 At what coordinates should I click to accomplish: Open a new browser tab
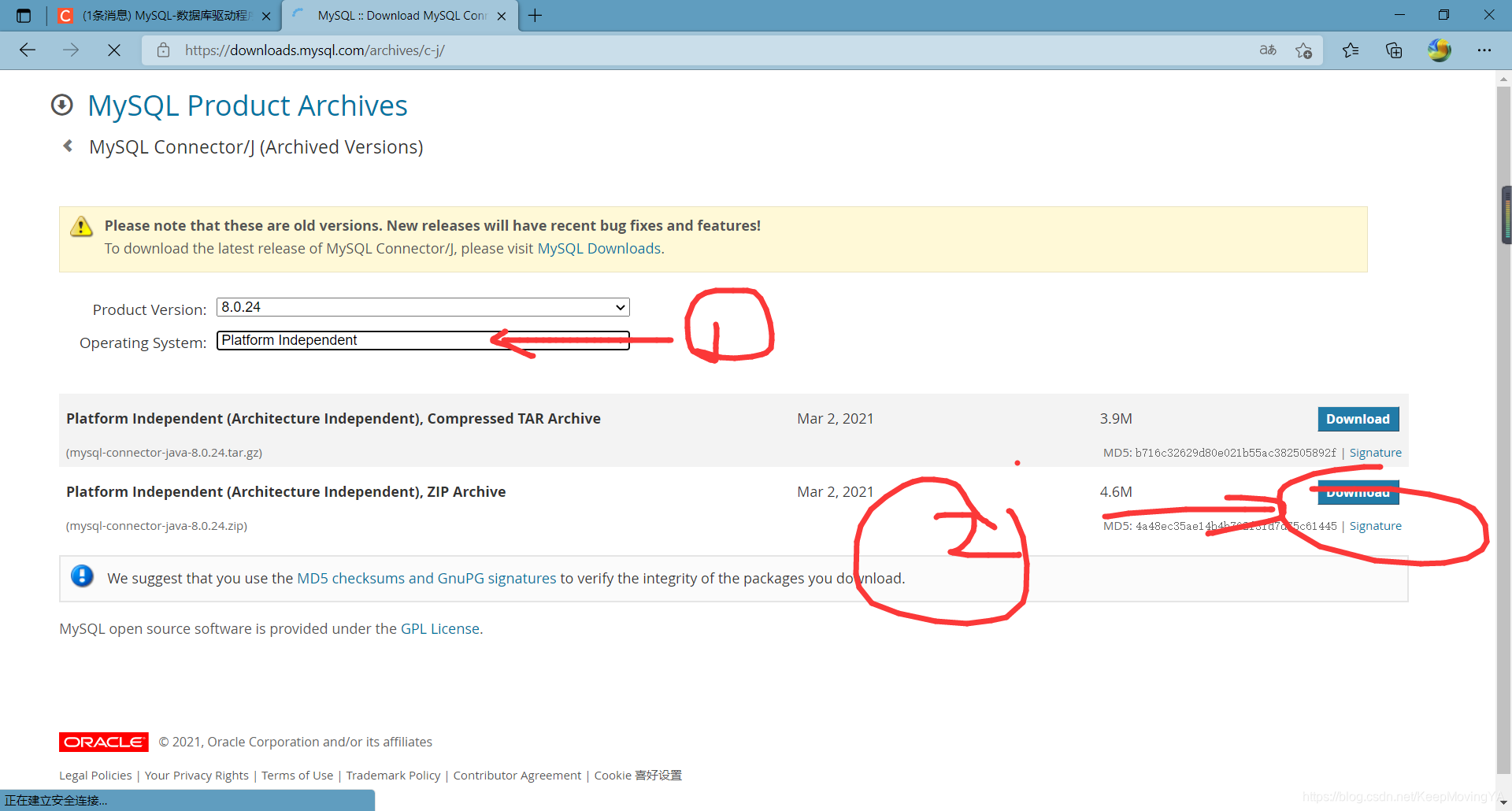[535, 16]
